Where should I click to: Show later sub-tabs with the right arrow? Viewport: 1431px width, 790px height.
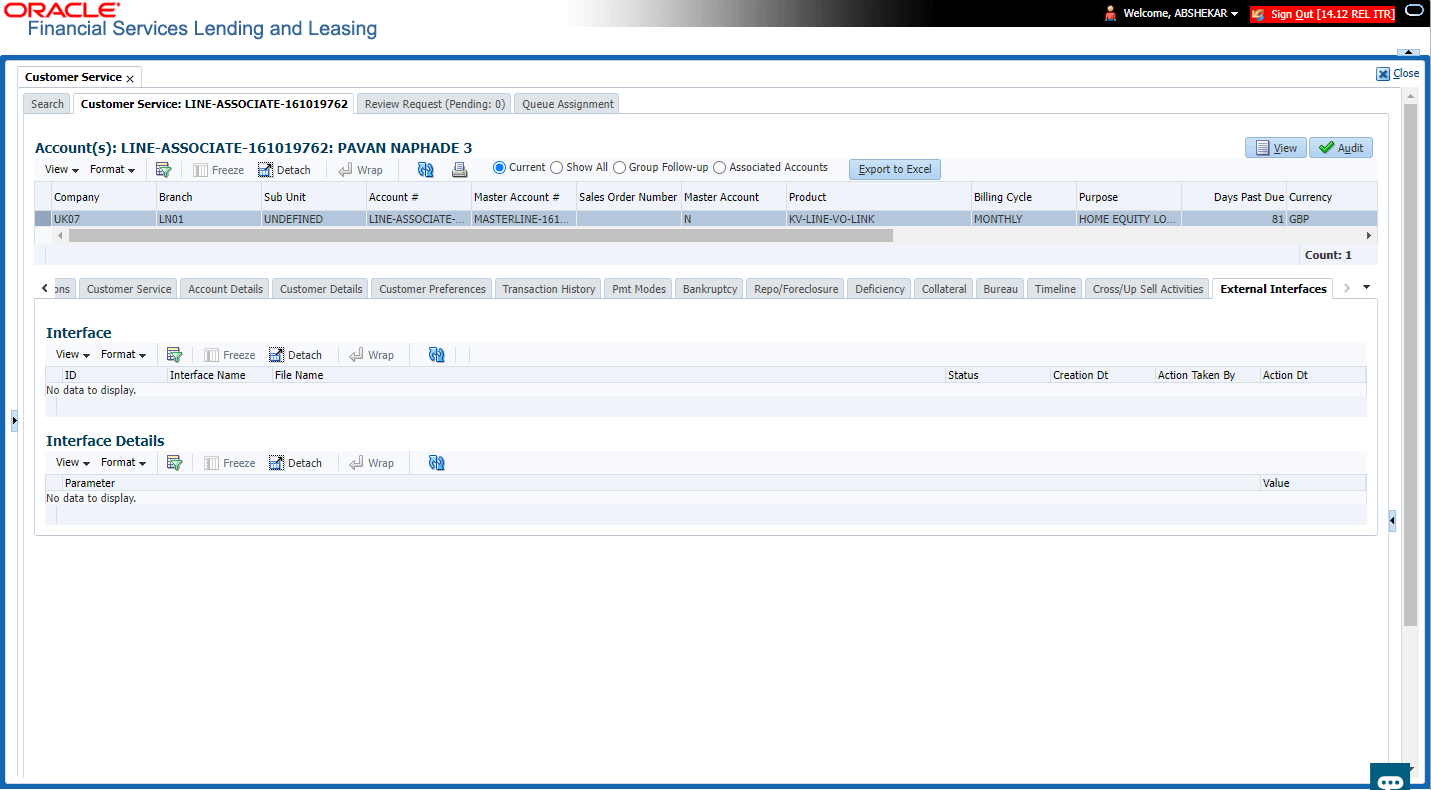tap(1346, 288)
